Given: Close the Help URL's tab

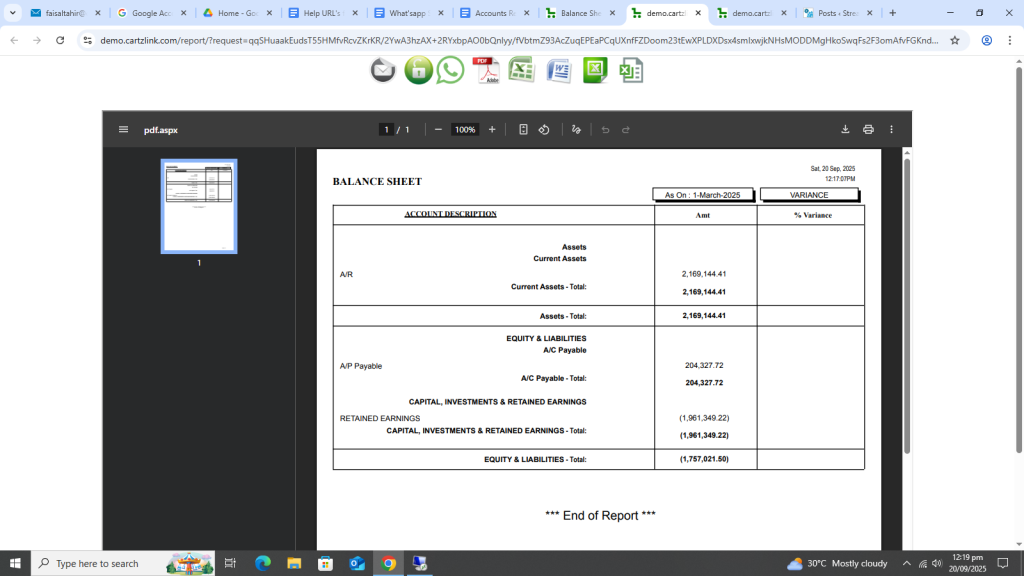Looking at the screenshot, I should point(355,13).
